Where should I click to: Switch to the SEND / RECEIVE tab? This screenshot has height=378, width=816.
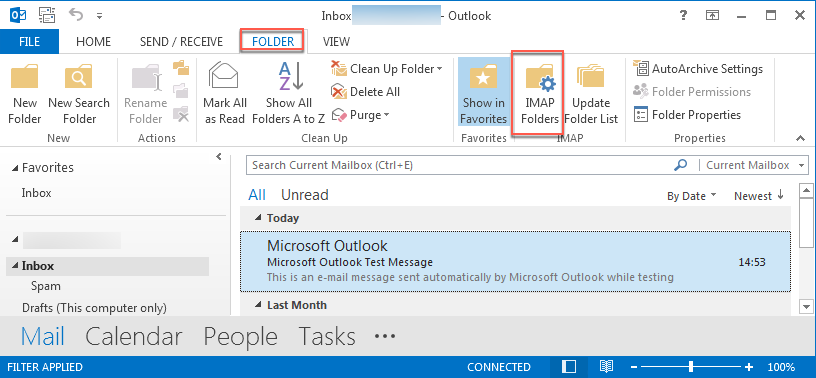(x=181, y=42)
